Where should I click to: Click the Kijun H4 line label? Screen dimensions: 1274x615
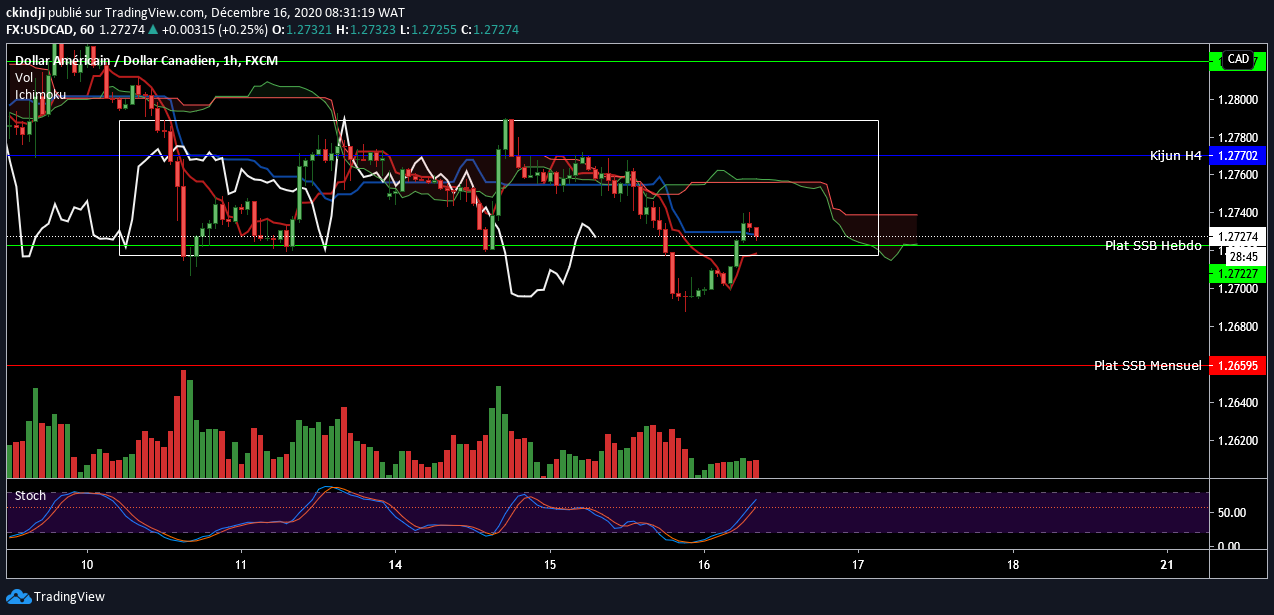pos(1175,156)
